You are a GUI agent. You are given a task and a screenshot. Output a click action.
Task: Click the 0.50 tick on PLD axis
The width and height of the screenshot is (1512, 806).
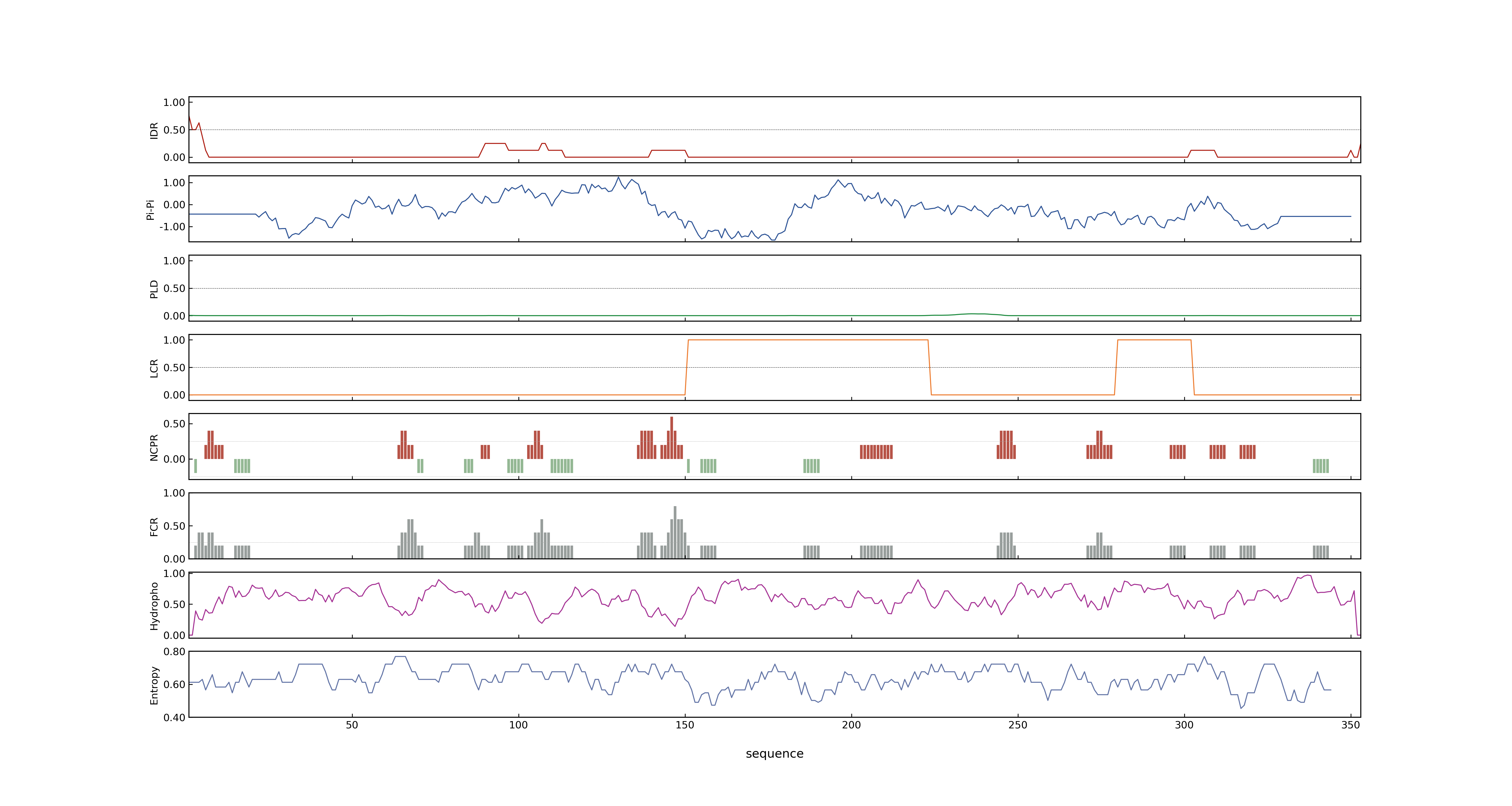(174, 288)
